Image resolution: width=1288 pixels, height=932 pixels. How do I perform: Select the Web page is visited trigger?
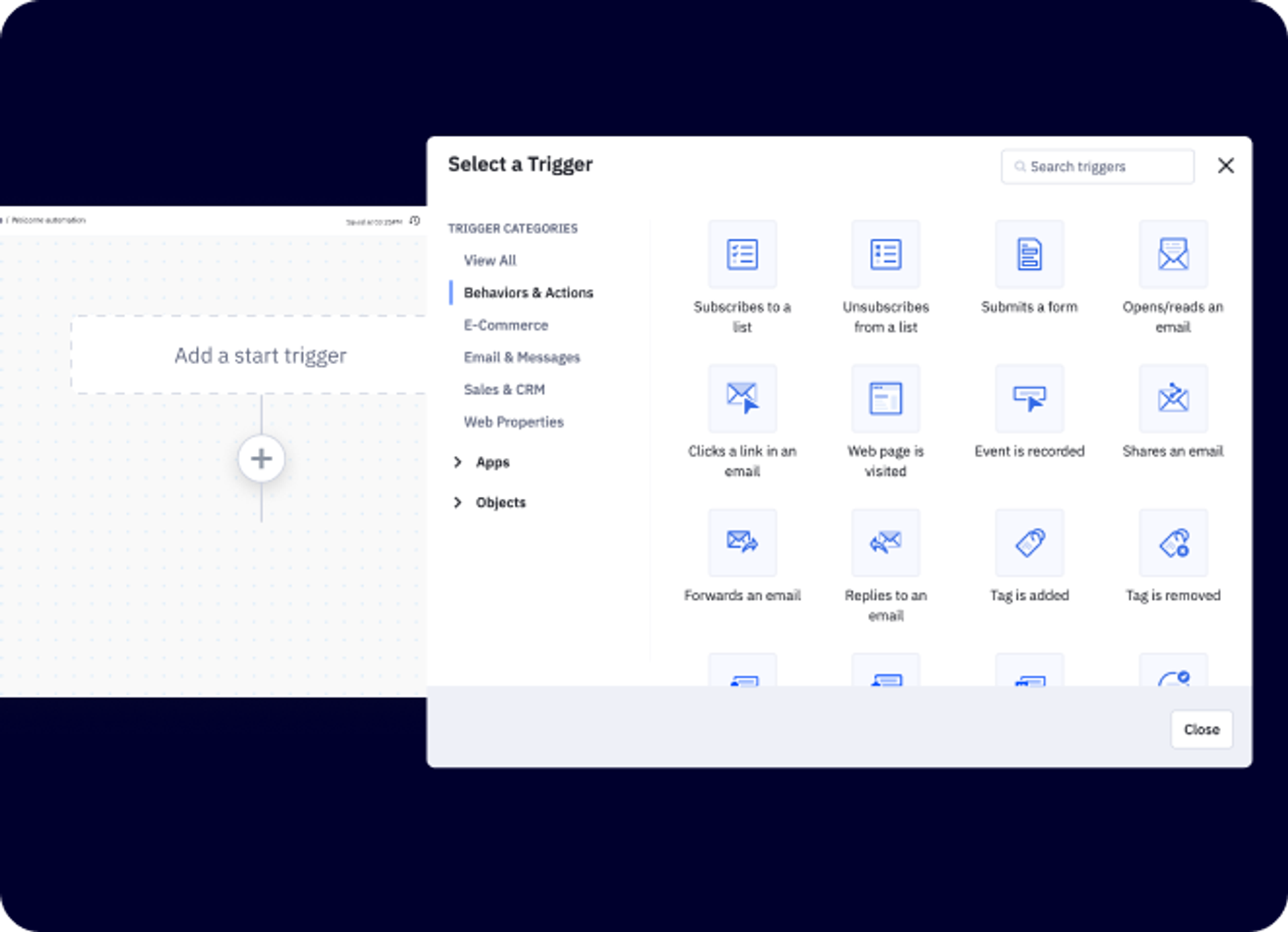point(885,398)
